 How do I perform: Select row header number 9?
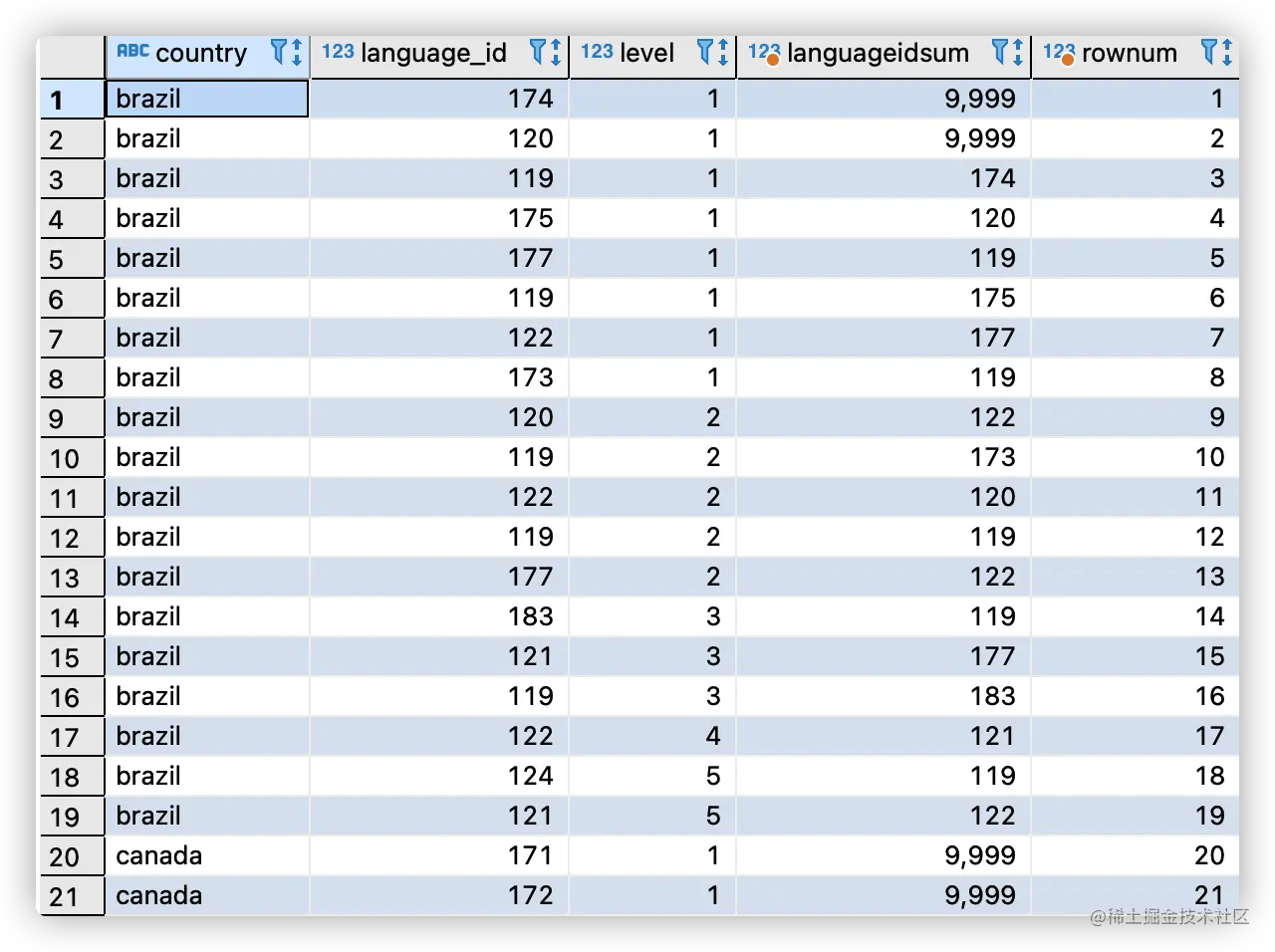click(72, 418)
